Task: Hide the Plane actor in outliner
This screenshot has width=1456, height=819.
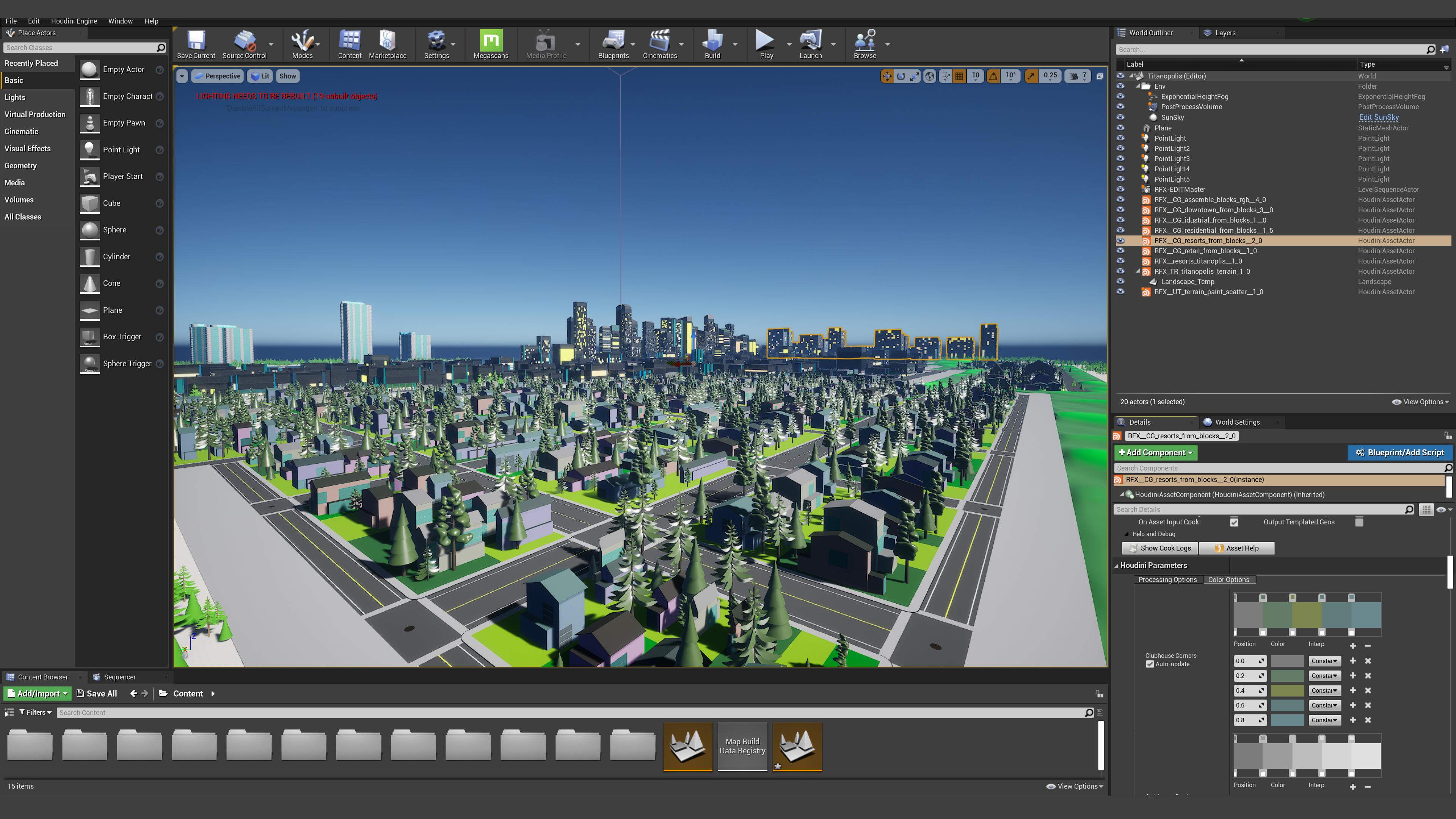Action: click(x=1120, y=128)
